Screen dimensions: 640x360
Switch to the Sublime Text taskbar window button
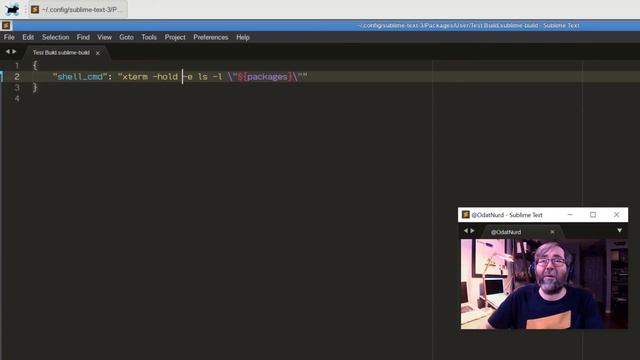(78, 9)
